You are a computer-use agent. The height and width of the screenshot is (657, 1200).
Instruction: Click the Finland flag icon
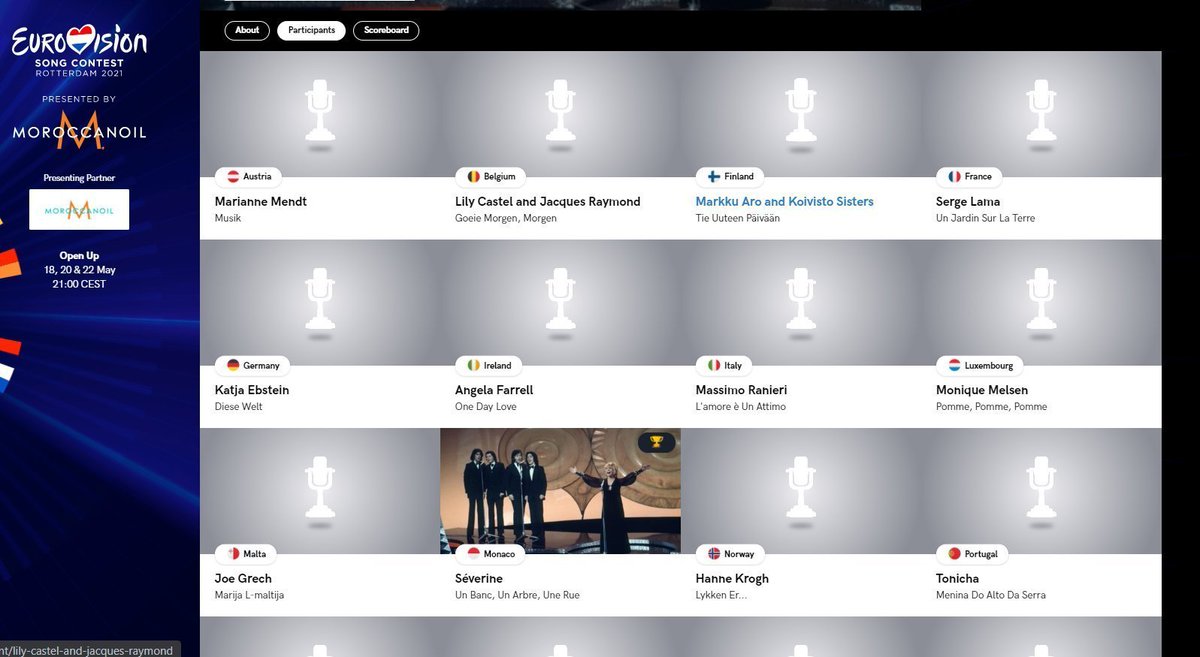(x=714, y=177)
